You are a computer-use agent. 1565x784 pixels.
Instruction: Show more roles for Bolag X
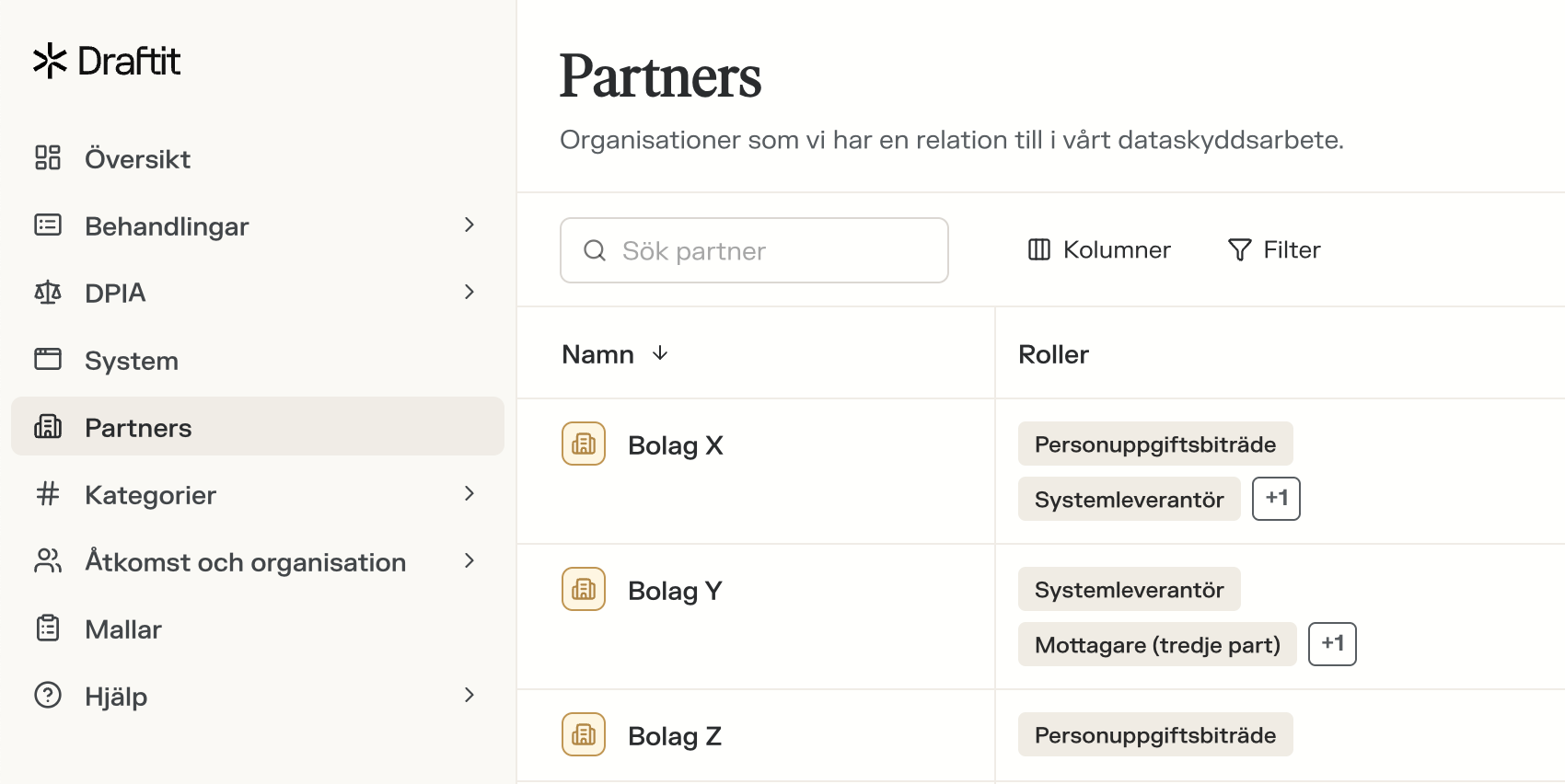pos(1276,499)
